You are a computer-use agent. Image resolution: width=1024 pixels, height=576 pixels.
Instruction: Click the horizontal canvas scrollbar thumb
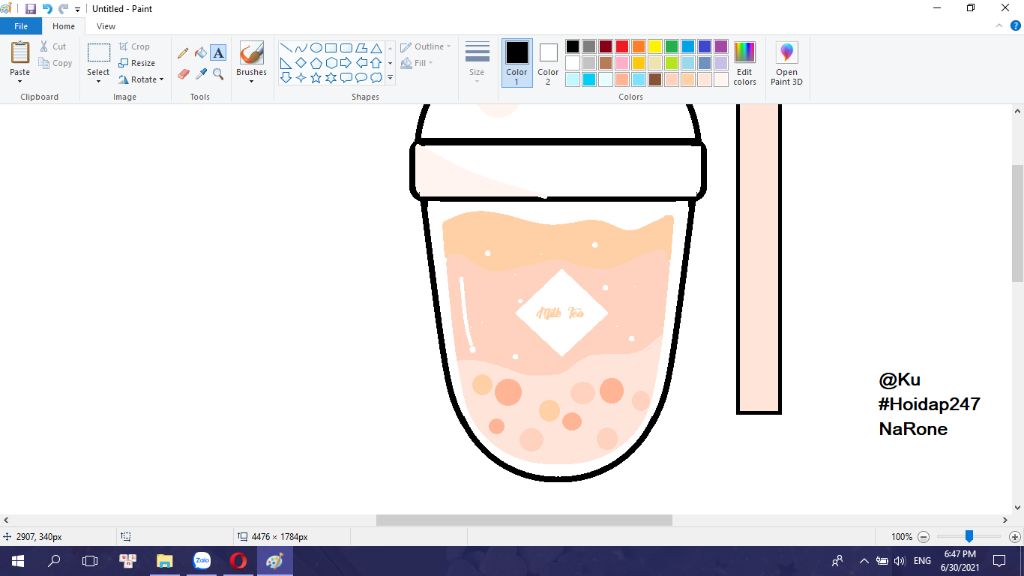pos(524,520)
